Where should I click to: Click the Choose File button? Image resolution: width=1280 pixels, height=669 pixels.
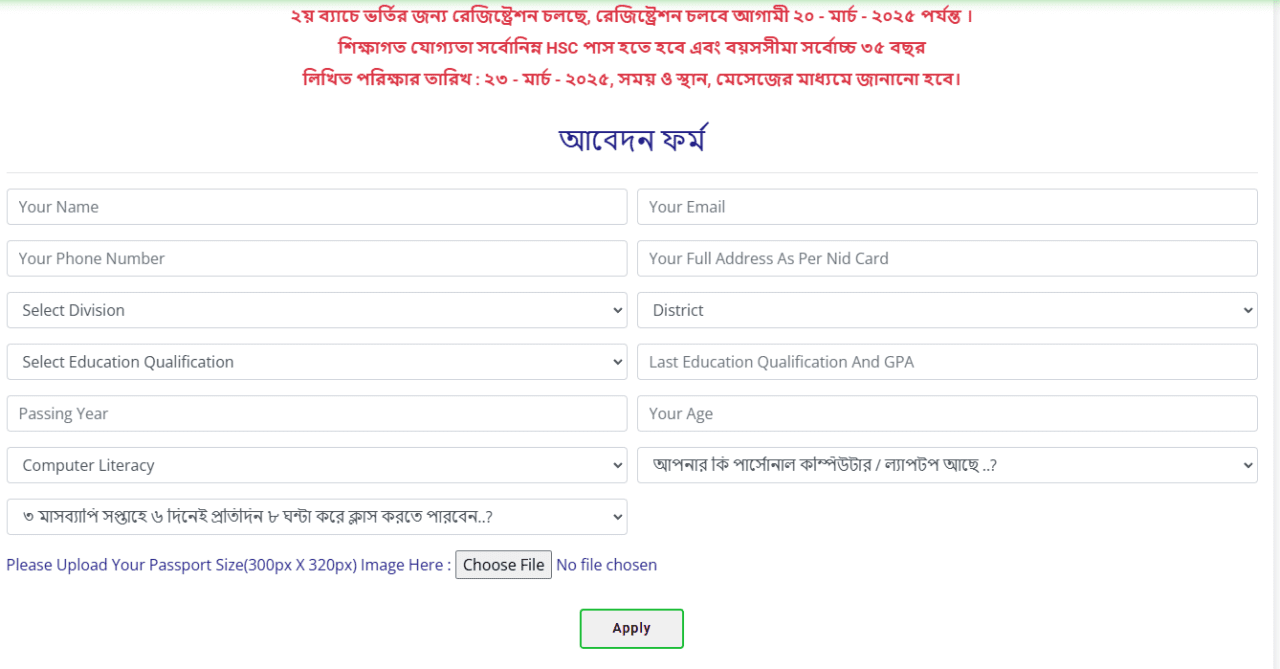(503, 565)
